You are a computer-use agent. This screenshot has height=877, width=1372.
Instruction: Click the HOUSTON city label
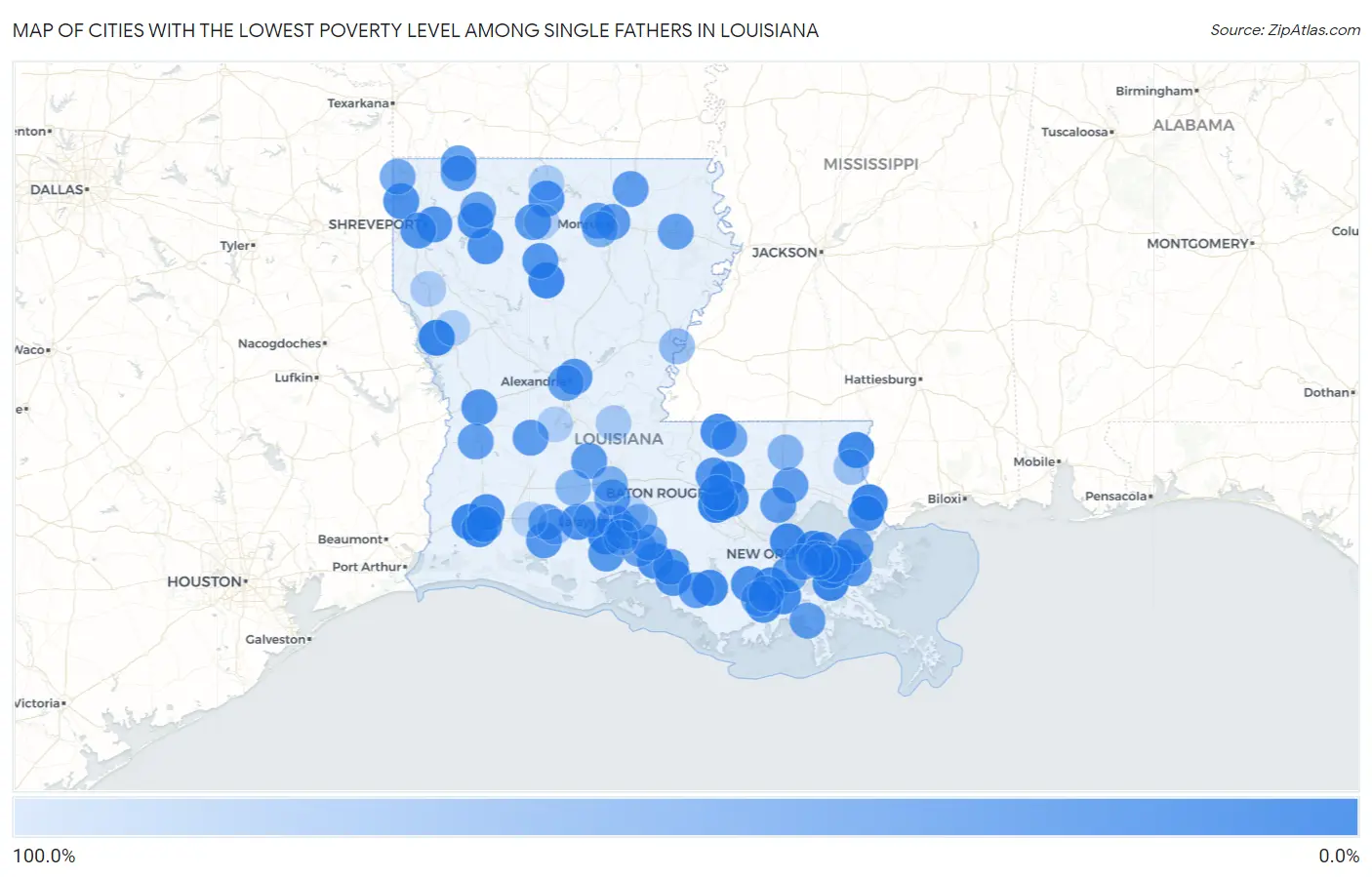point(206,581)
